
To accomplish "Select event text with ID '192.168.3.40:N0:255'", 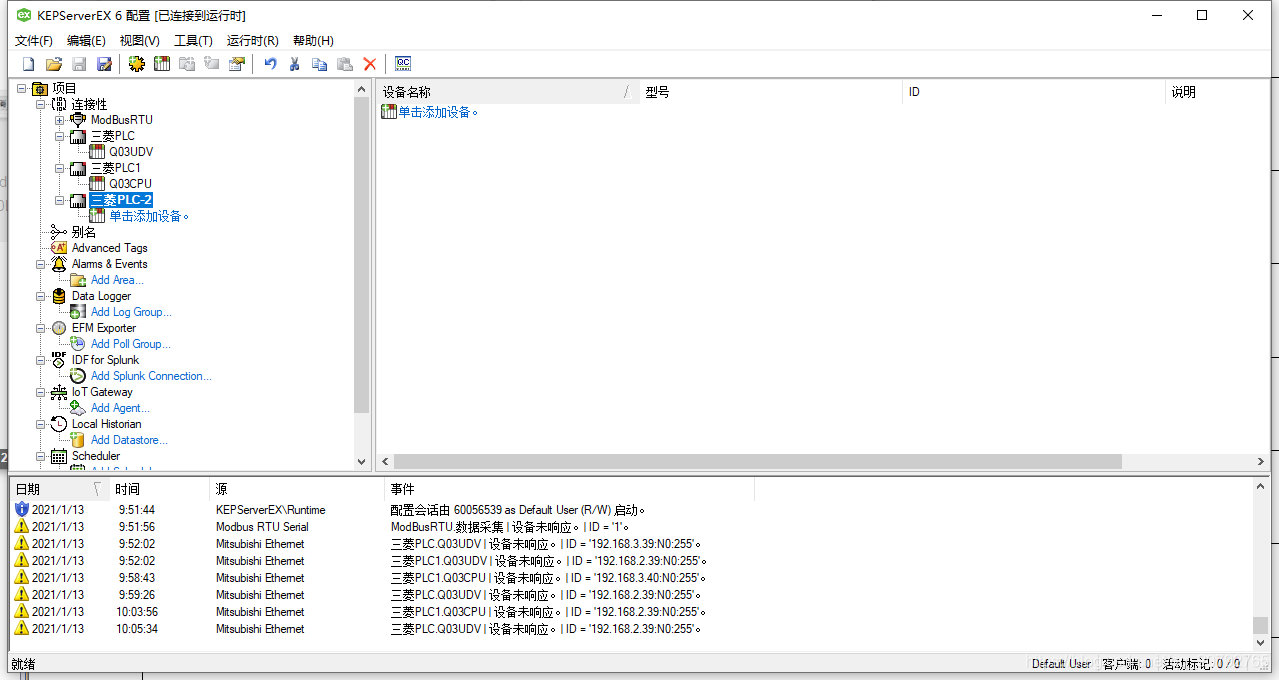I will pyautogui.click(x=549, y=578).
